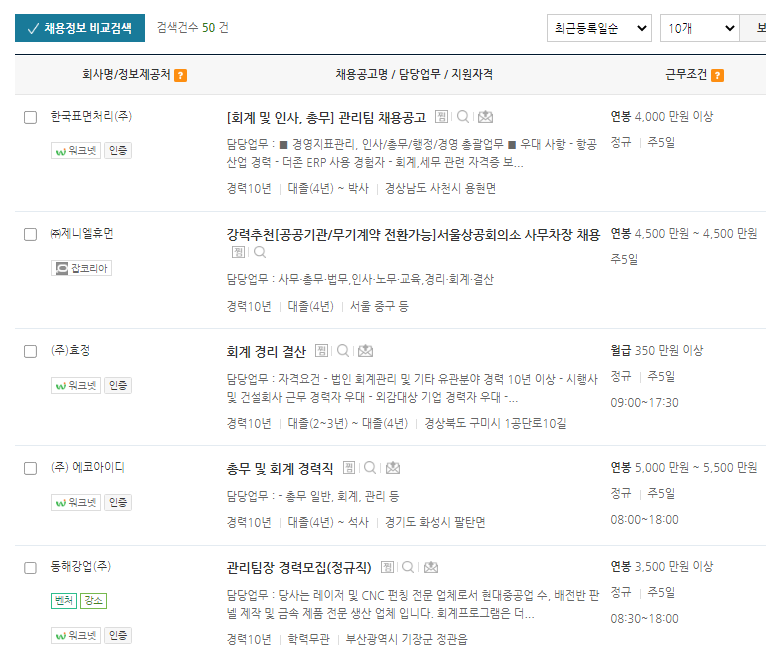Screen dimensions: 766x645
Task: Click 월급 350 만원 이상 salary text
Action: click(x=657, y=350)
